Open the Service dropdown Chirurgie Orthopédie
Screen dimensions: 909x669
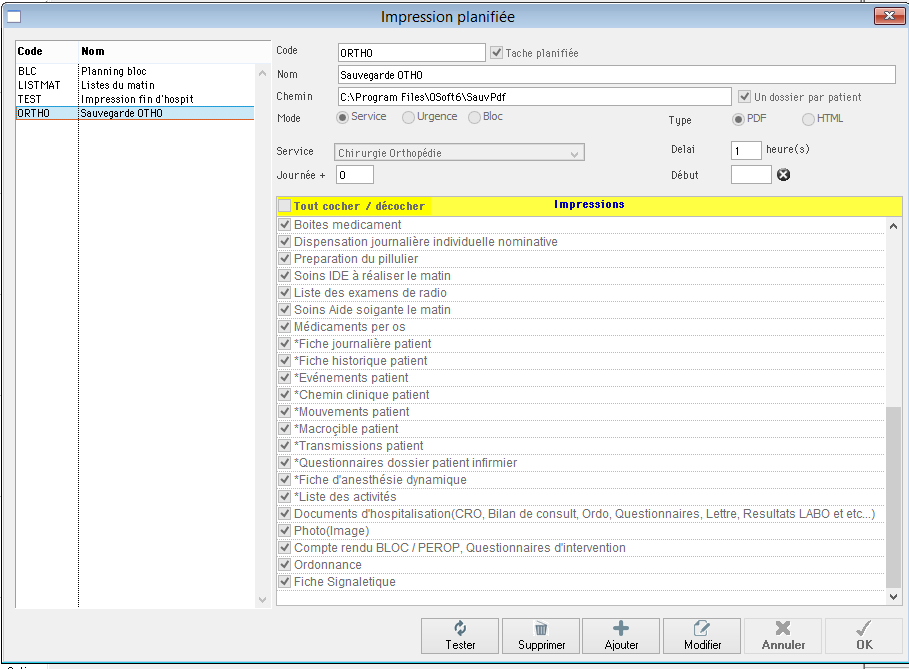[459, 153]
